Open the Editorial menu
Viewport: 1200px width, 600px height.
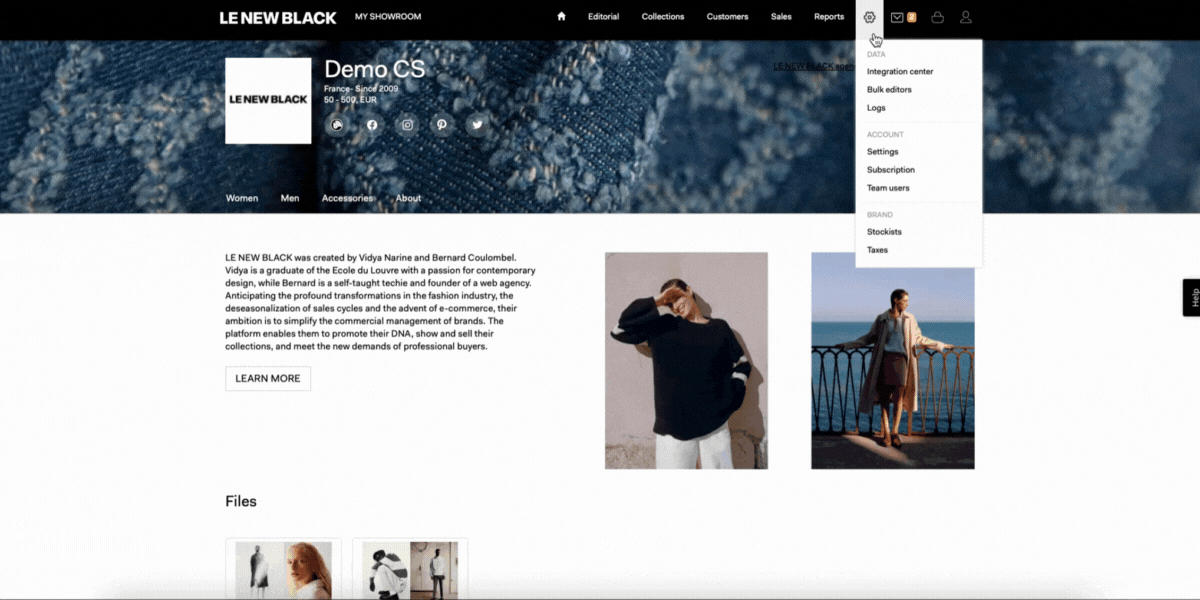(603, 17)
